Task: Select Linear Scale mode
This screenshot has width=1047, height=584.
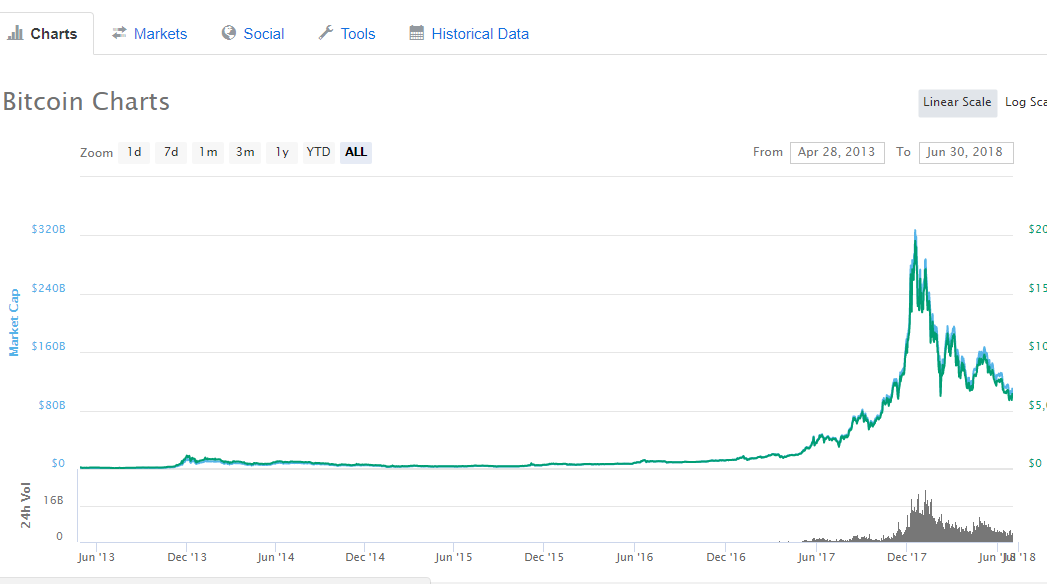Action: [x=958, y=103]
